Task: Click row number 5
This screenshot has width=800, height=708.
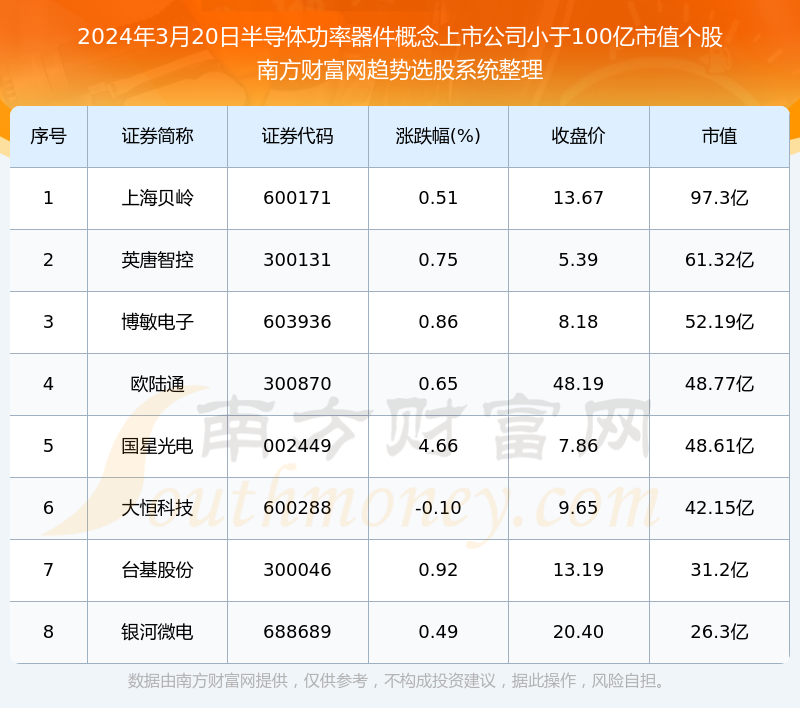Action: click(48, 446)
